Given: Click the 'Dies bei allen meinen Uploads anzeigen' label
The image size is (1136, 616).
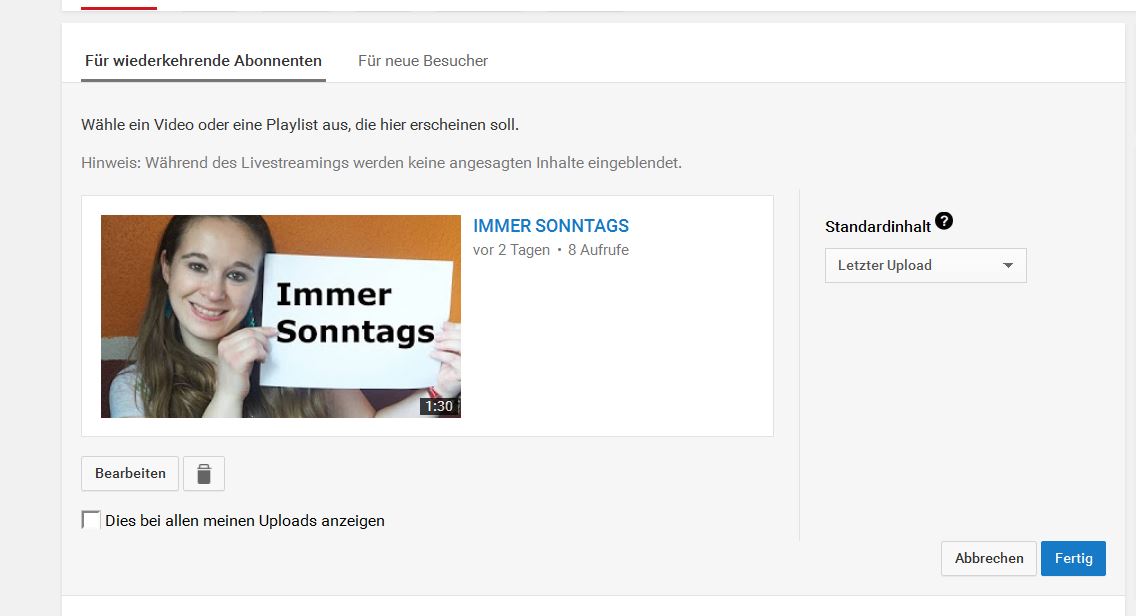Looking at the screenshot, I should (x=245, y=521).
